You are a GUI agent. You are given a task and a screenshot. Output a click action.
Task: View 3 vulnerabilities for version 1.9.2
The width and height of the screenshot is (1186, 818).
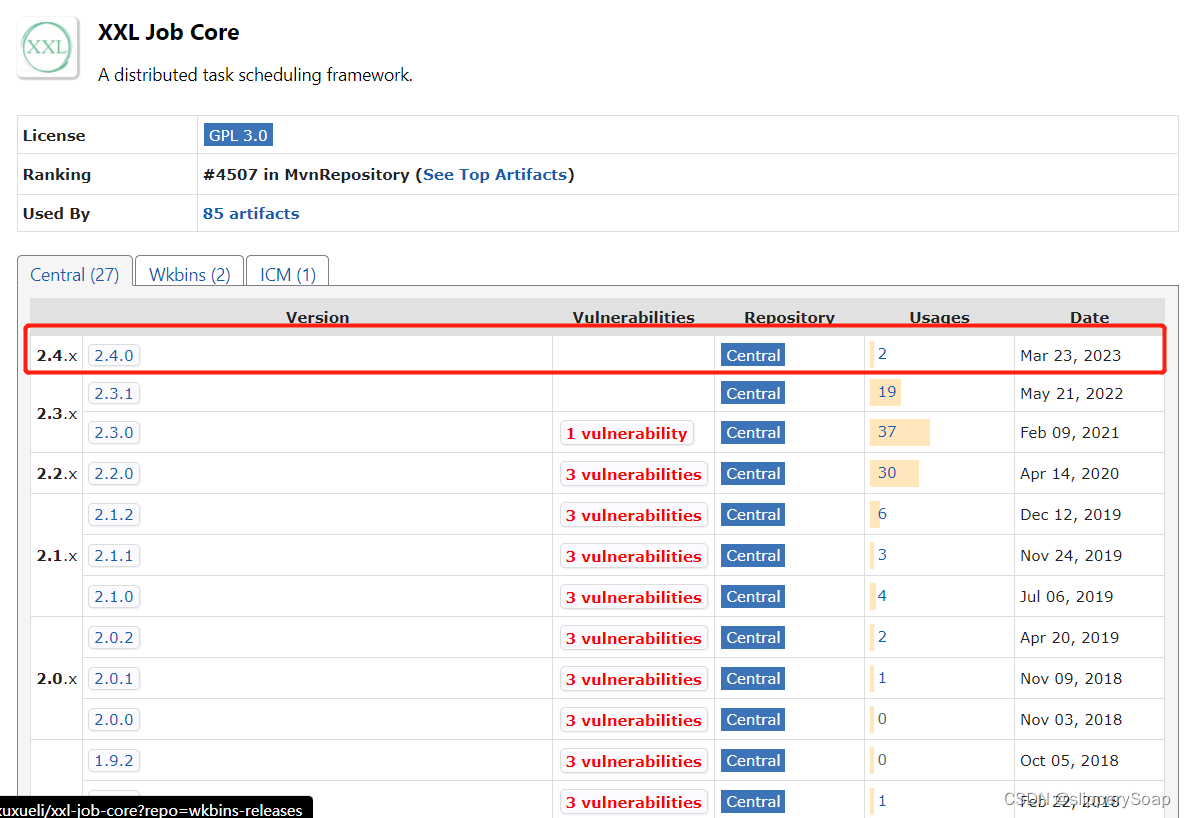[634, 760]
